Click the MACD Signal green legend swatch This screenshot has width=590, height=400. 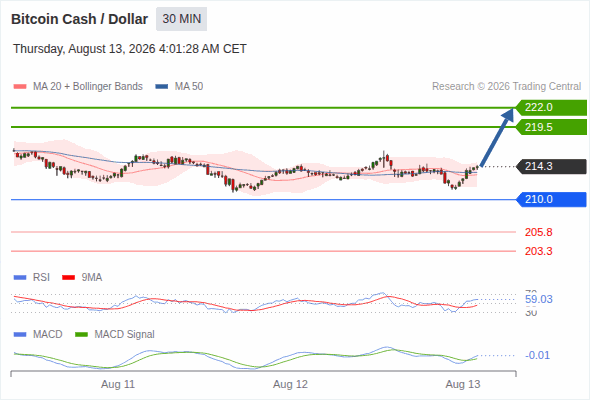pos(81,334)
